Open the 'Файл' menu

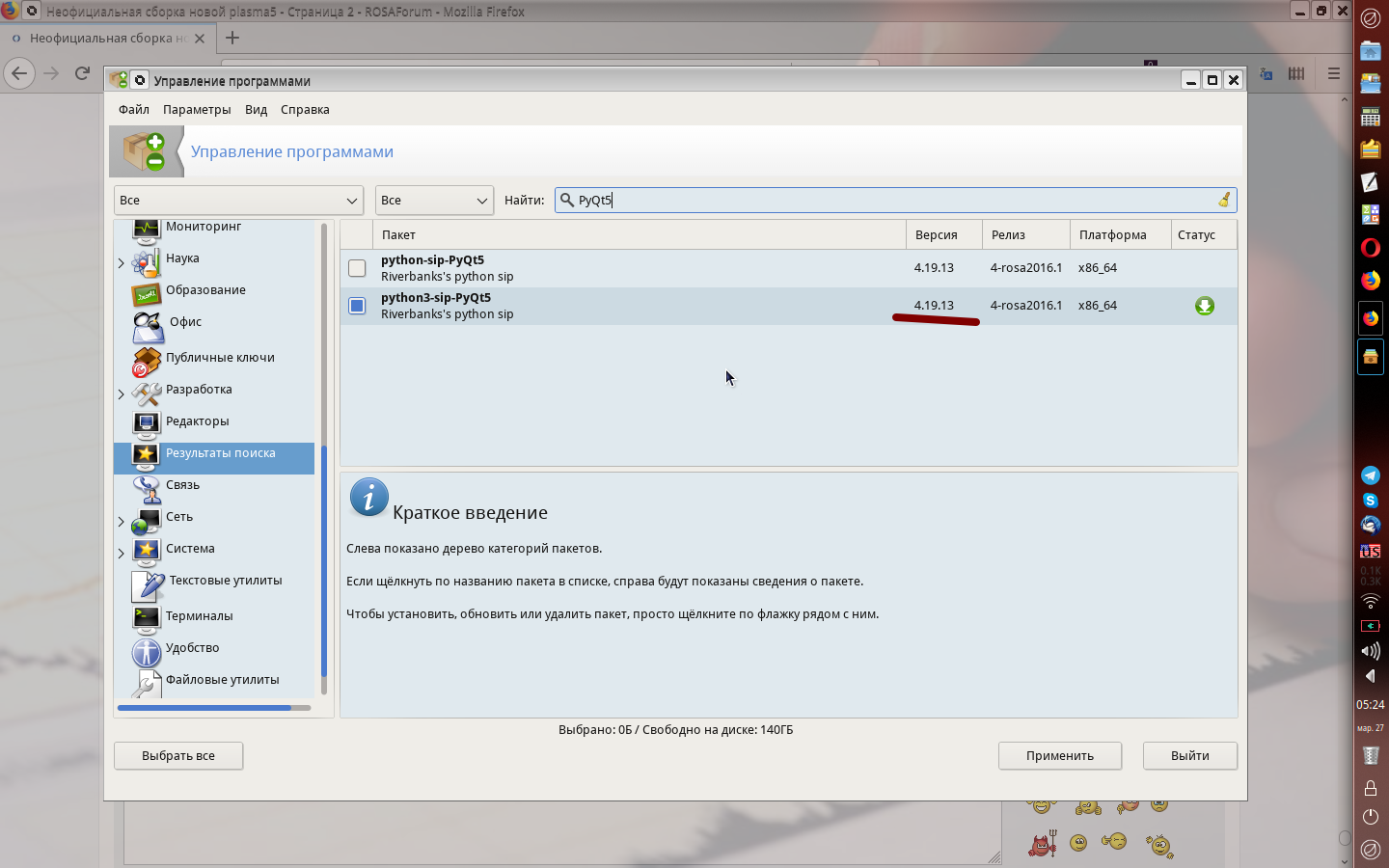[134, 109]
